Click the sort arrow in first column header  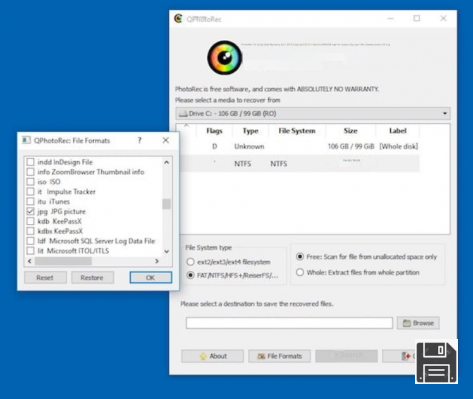click(186, 125)
